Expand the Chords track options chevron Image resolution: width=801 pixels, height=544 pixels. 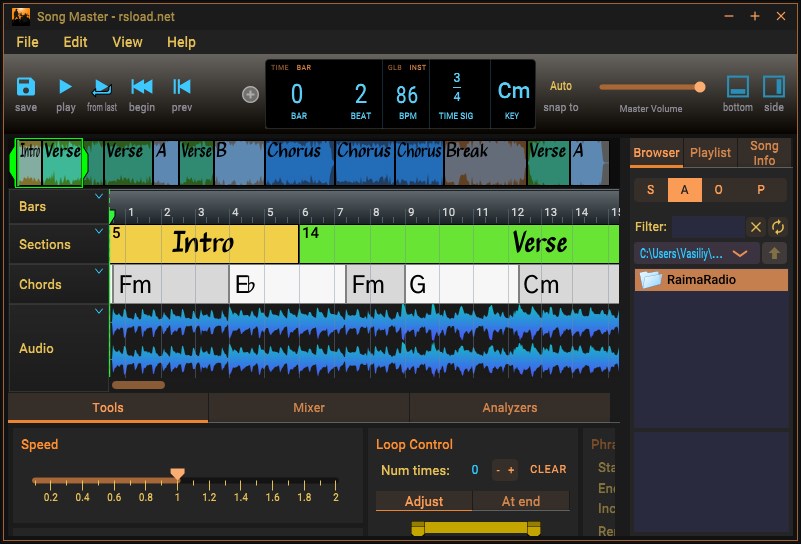pos(99,271)
